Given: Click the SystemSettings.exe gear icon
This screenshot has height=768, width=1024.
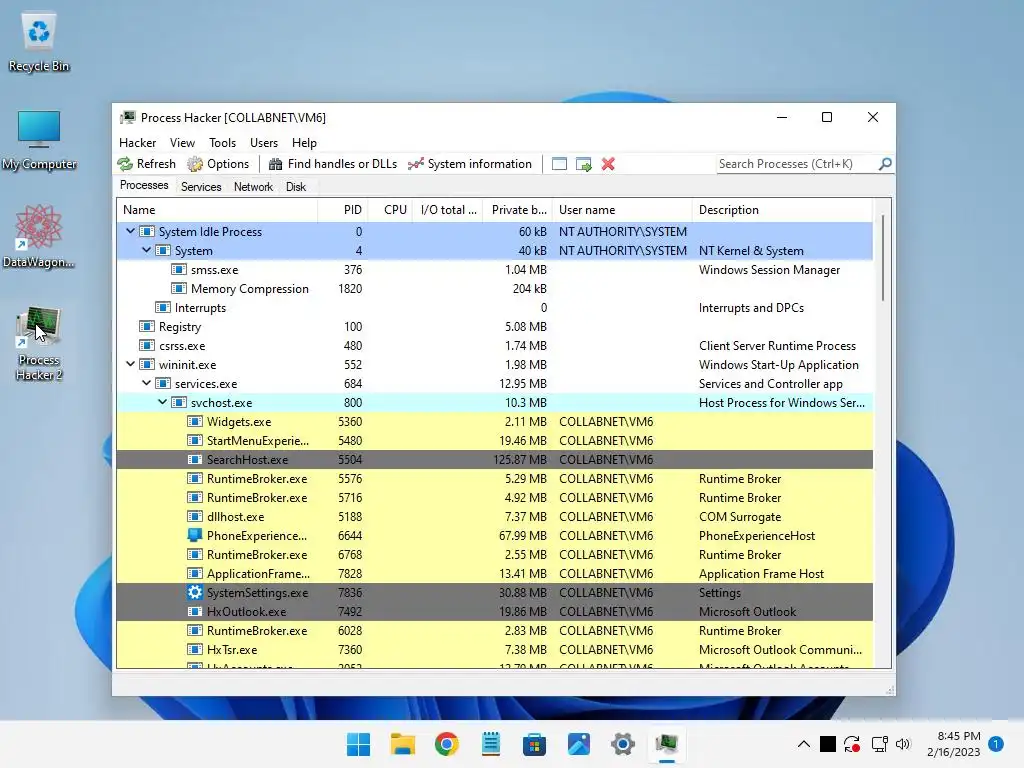Looking at the screenshot, I should (x=195, y=592).
